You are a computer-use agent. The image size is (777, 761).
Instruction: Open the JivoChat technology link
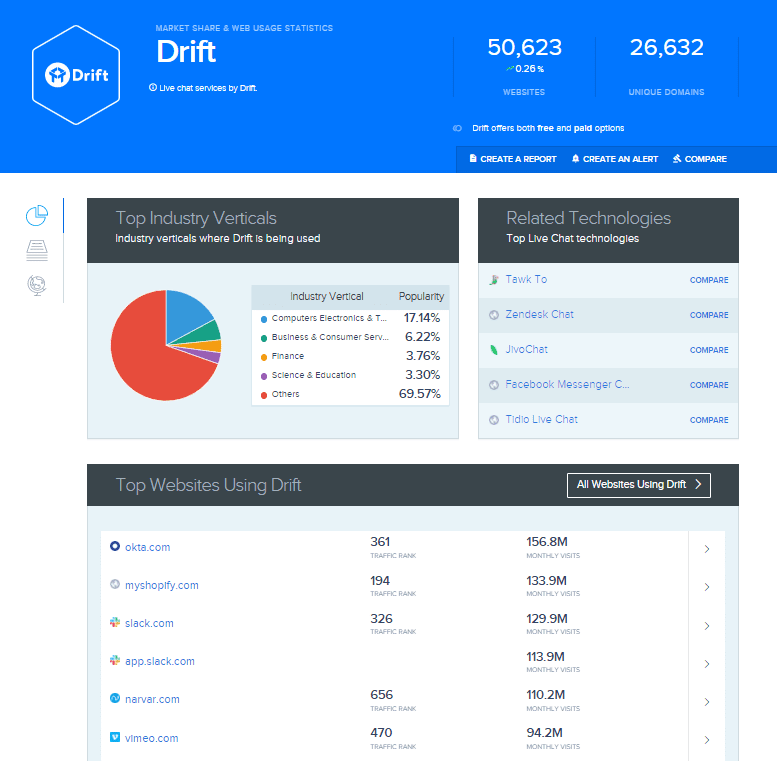[x=527, y=349]
